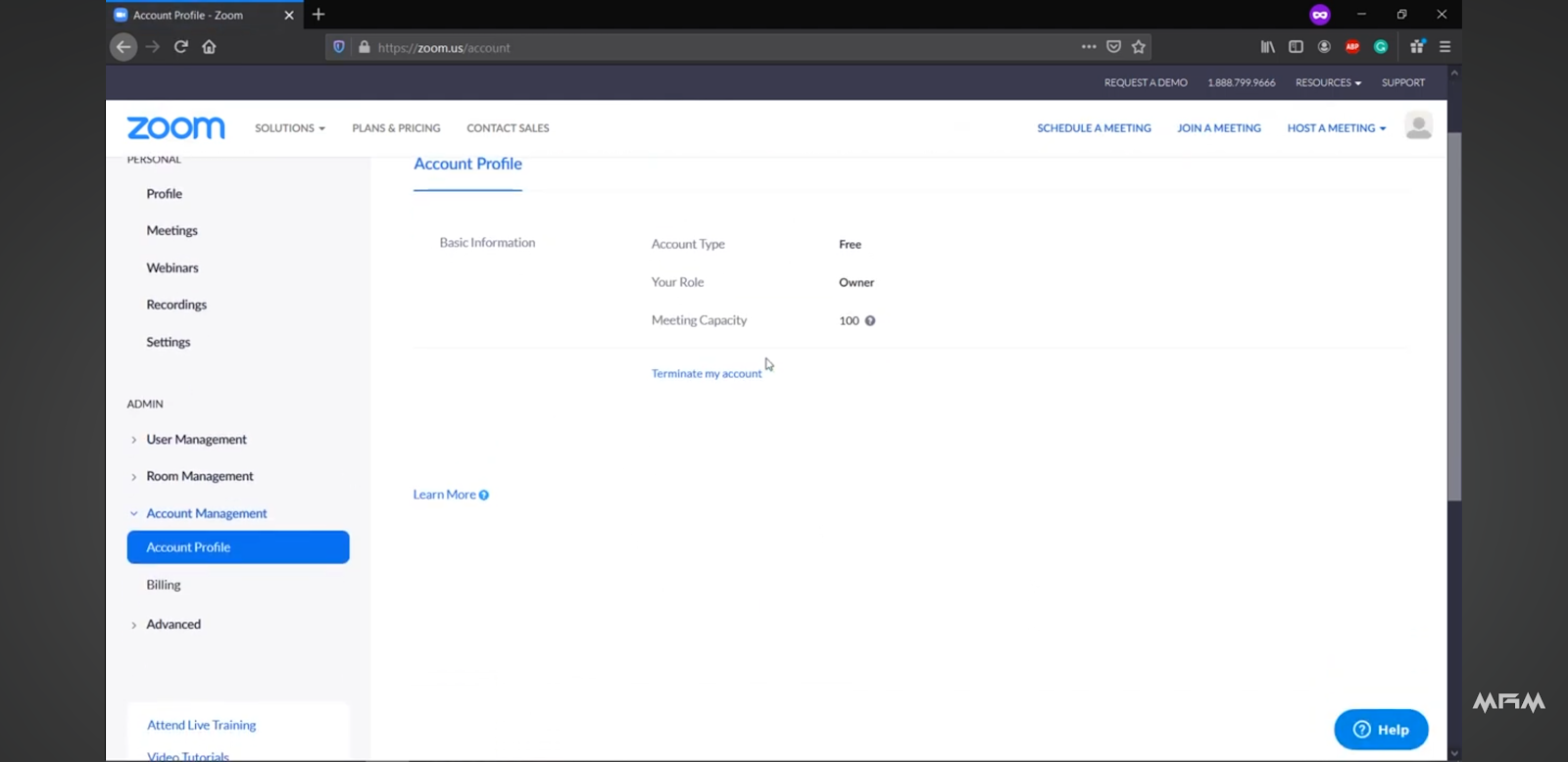1568x762 pixels.
Task: Click the tracking protection shield icon
Action: [x=339, y=47]
